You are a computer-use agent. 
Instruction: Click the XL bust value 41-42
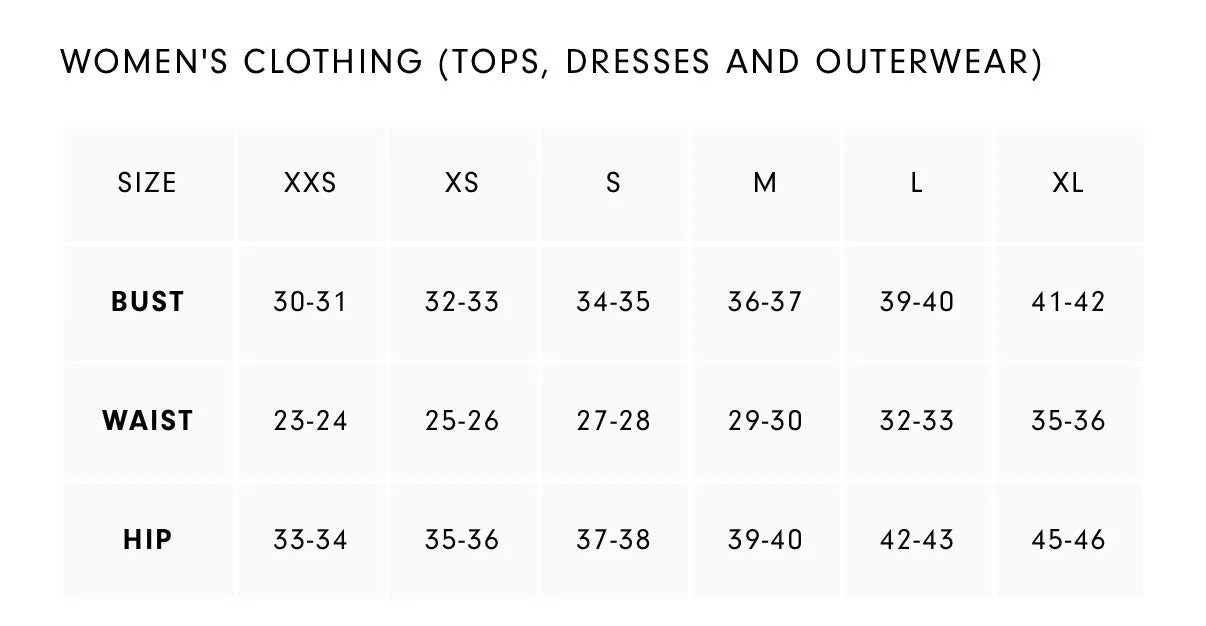[x=1068, y=302]
